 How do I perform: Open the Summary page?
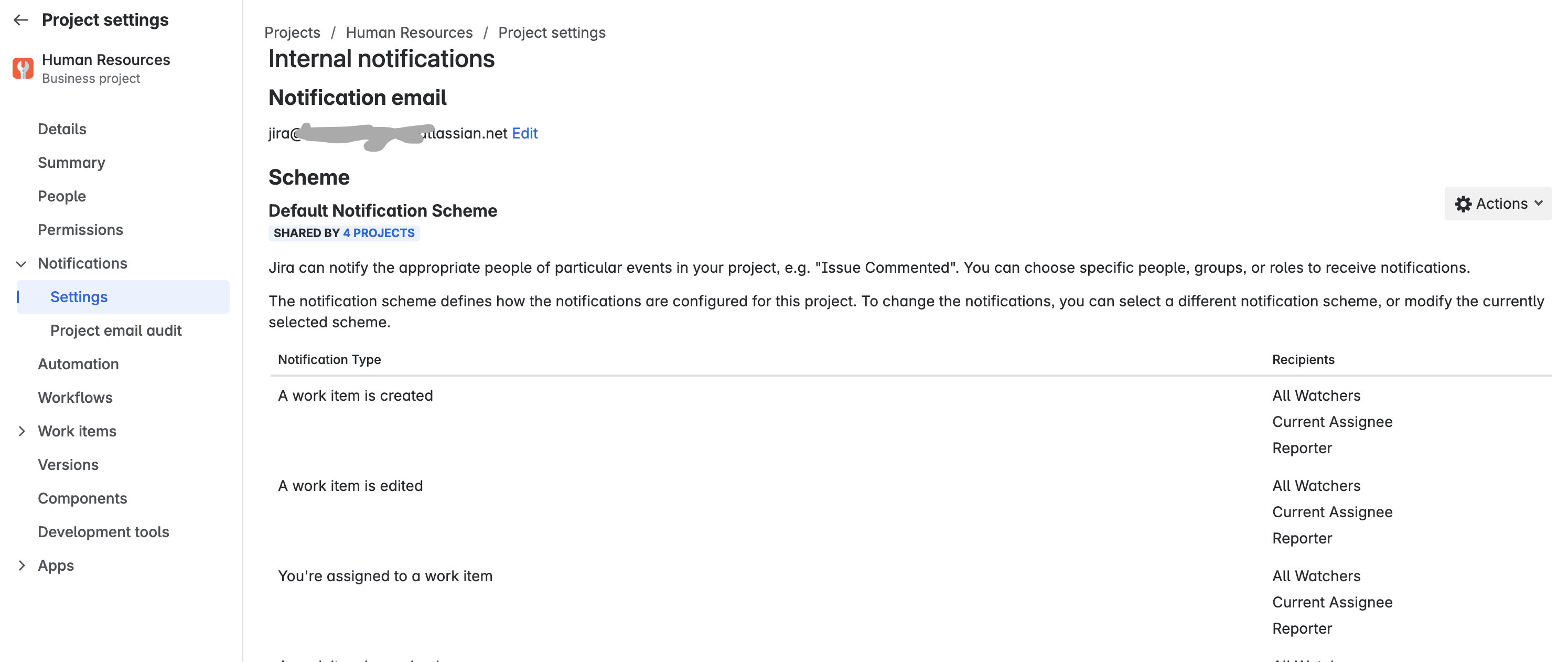[x=71, y=163]
